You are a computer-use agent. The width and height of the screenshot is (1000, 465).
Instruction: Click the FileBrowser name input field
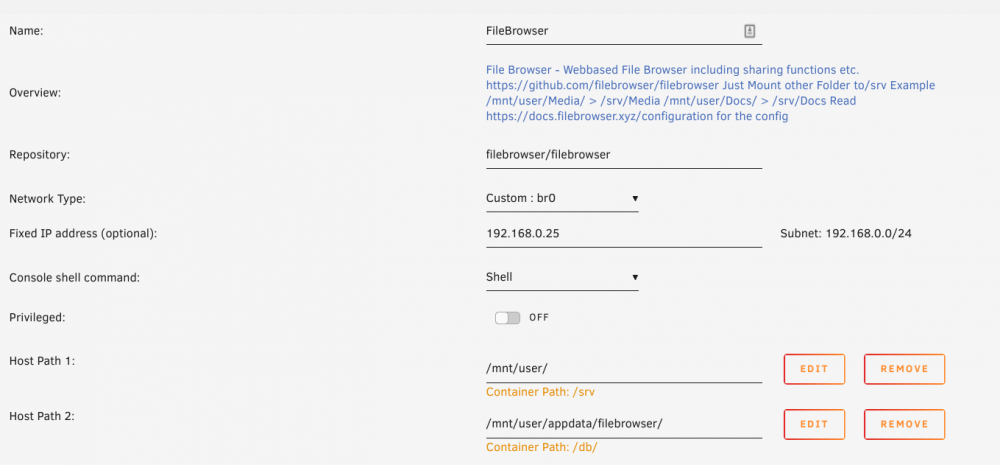click(x=624, y=31)
